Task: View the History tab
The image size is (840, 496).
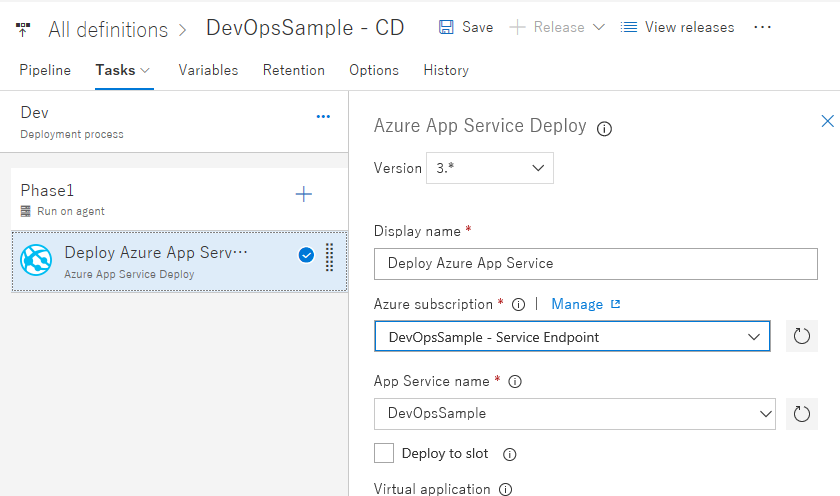Action: coord(446,70)
